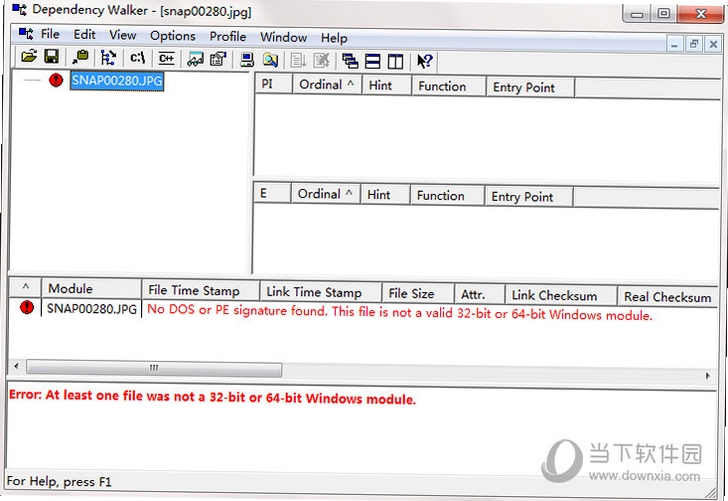
Task: Sort imports list by Entry Point column
Action: click(x=531, y=87)
